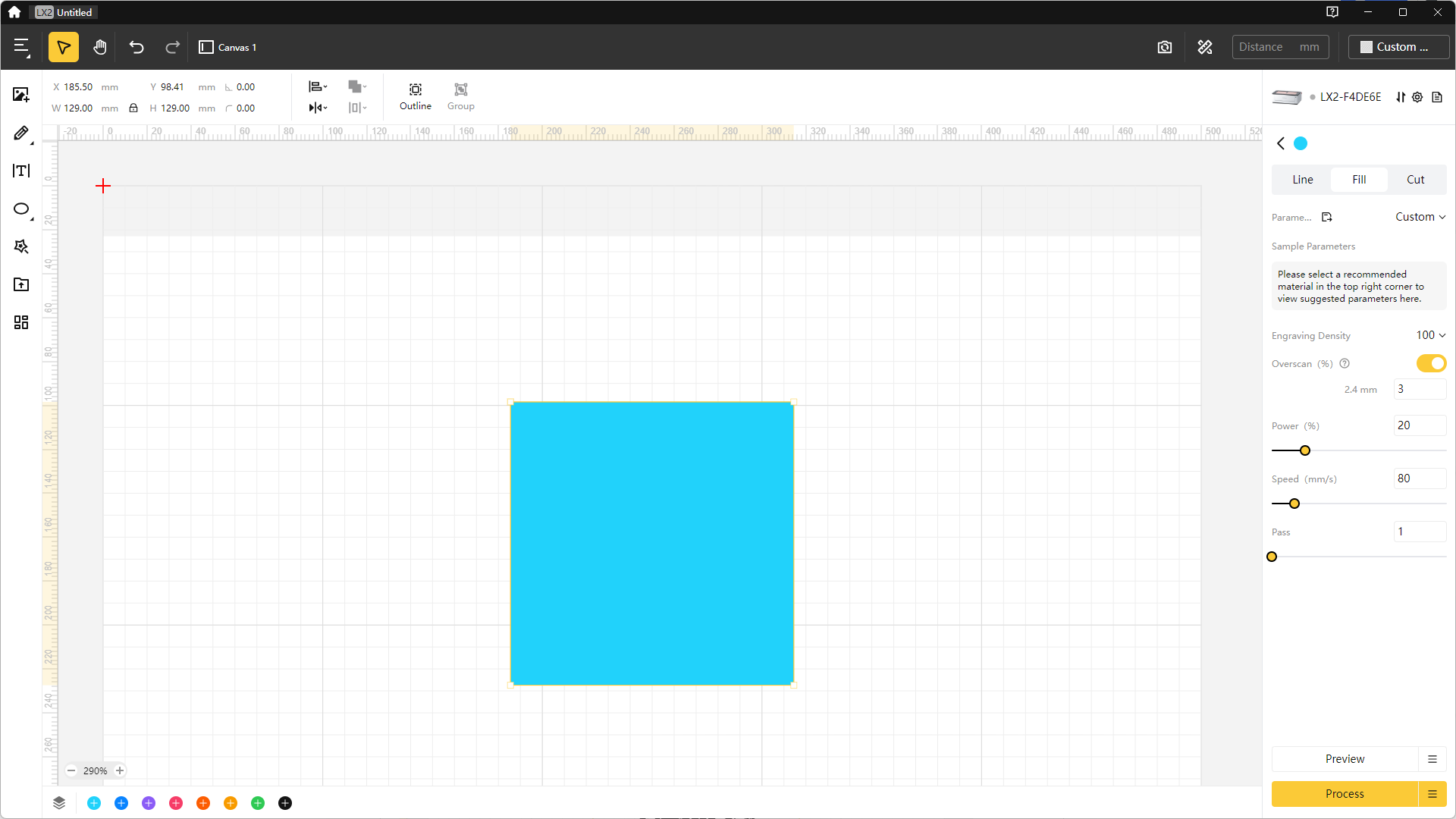Toggle the Overscan switch off
1456x819 pixels.
(x=1431, y=363)
